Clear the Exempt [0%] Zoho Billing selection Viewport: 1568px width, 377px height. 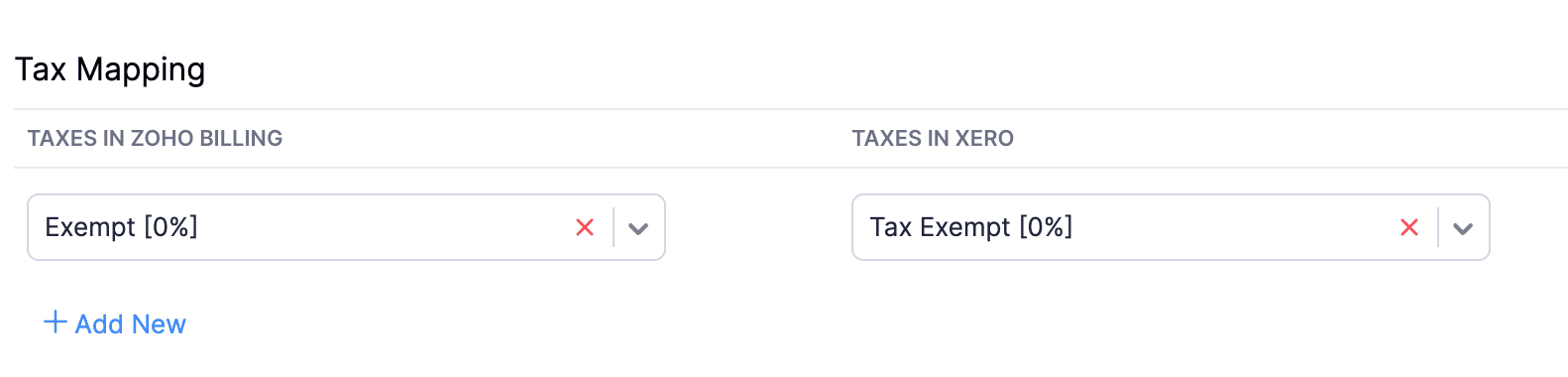[x=585, y=227]
